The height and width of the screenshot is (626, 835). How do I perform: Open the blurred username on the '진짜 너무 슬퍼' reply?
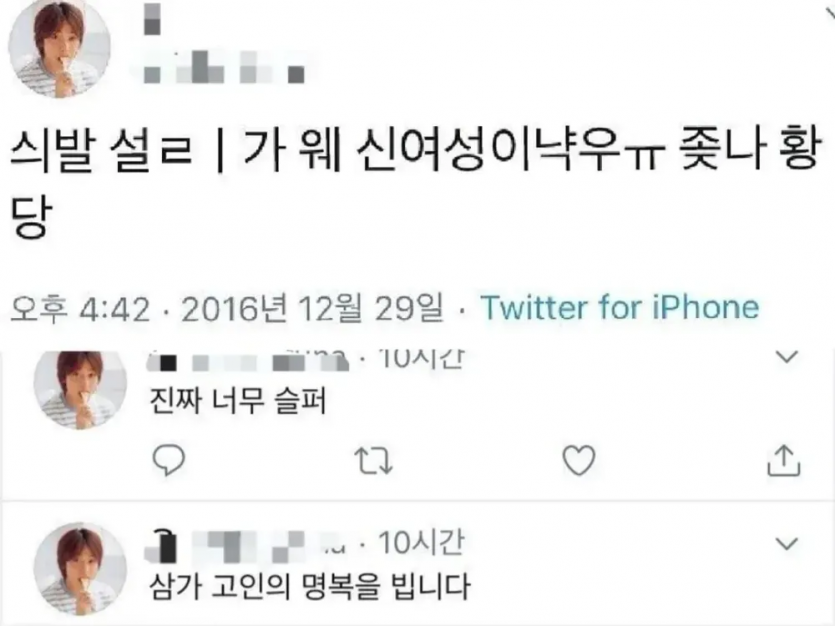248,361
